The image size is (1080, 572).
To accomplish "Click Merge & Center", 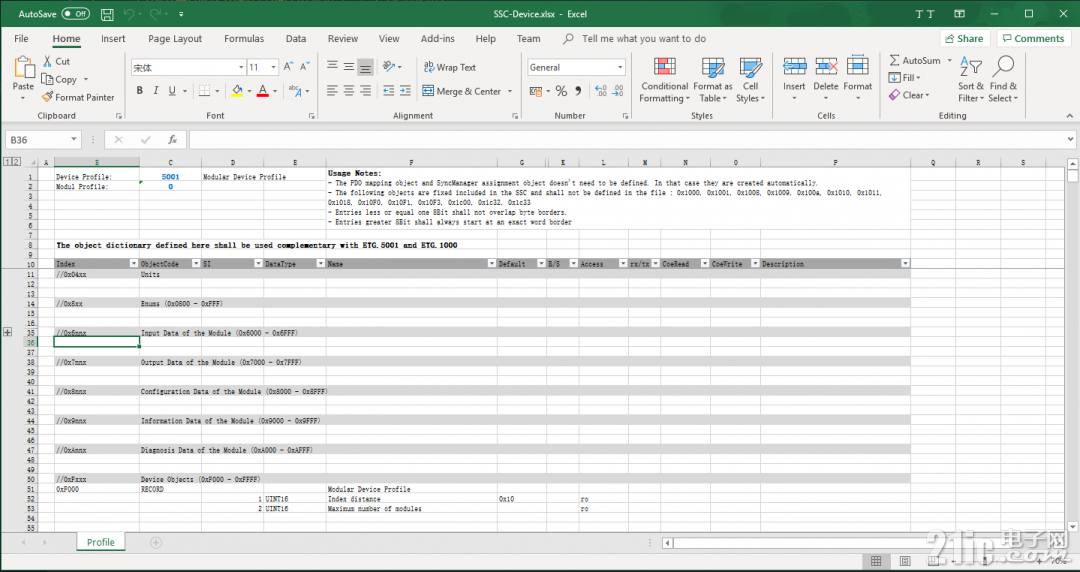I will coord(461,91).
